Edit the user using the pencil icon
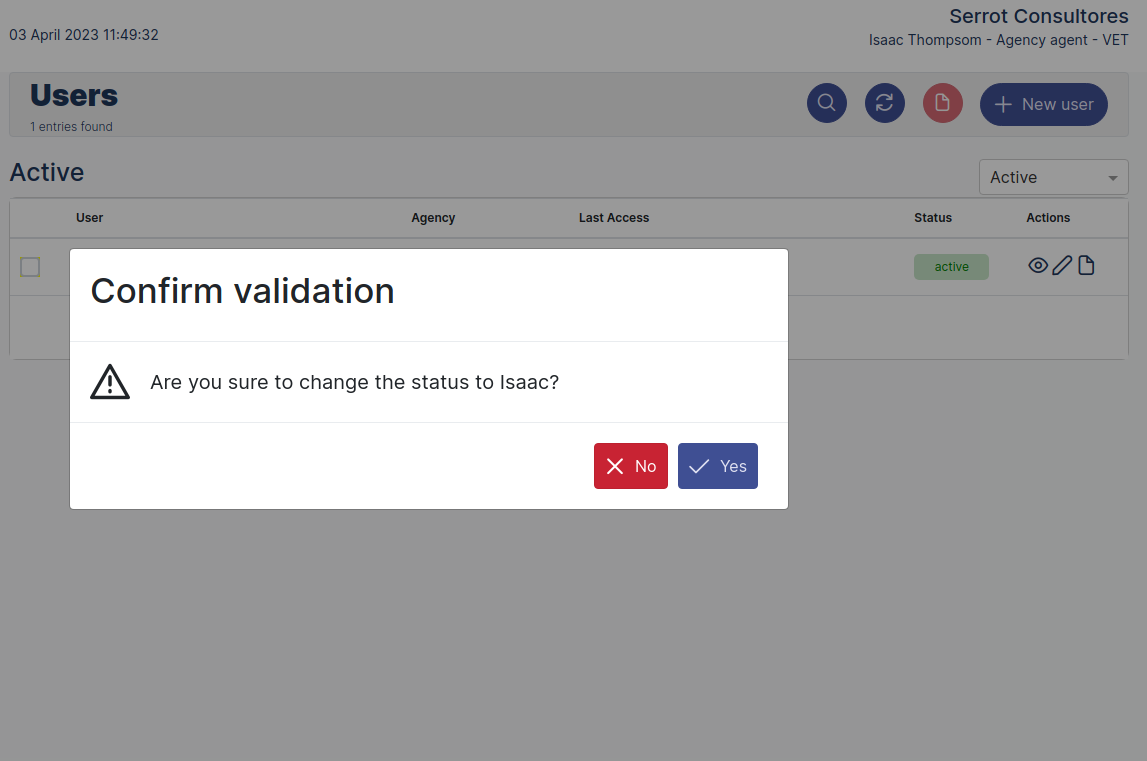 [x=1062, y=265]
